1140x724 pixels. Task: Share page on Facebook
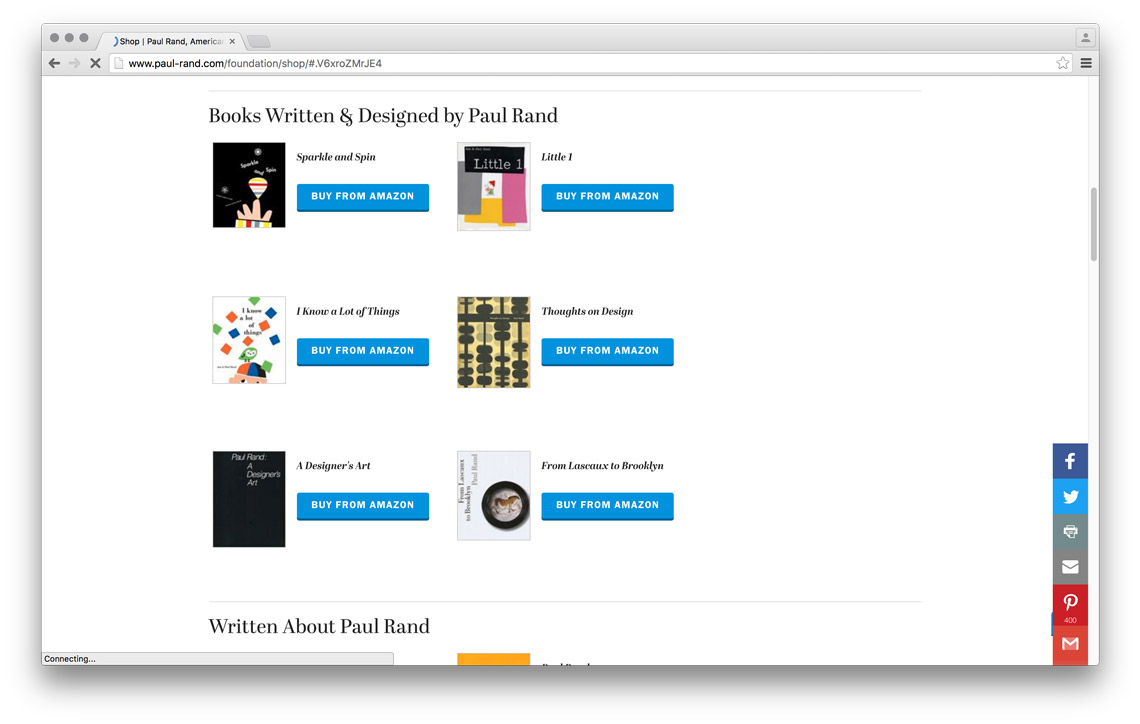click(x=1070, y=461)
